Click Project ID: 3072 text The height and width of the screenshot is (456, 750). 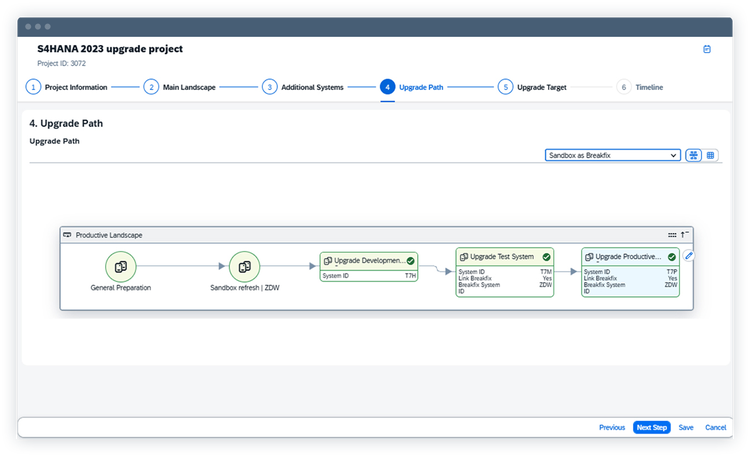point(62,63)
